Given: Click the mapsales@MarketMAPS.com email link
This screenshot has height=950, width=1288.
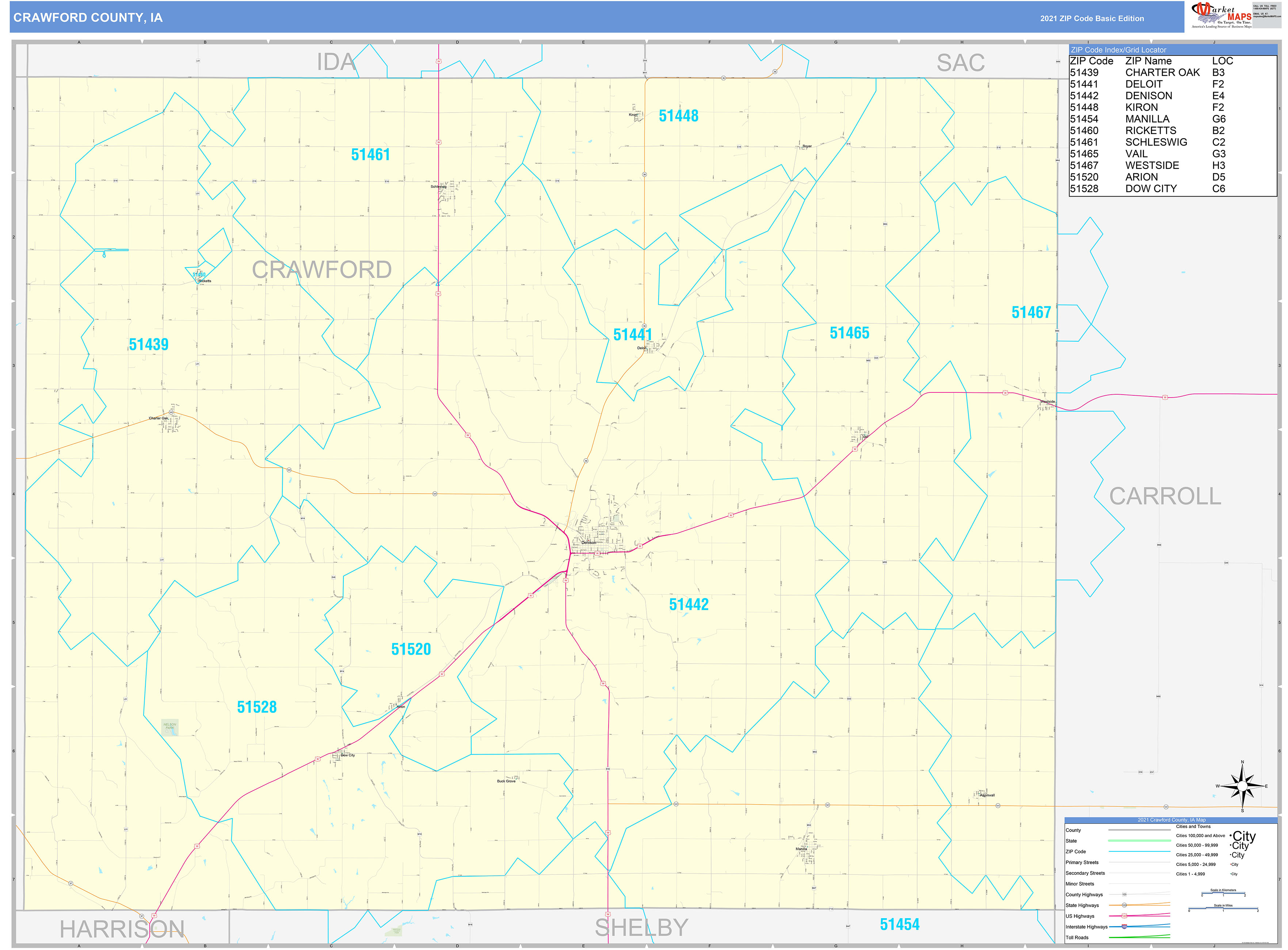Looking at the screenshot, I should pyautogui.click(x=1268, y=17).
